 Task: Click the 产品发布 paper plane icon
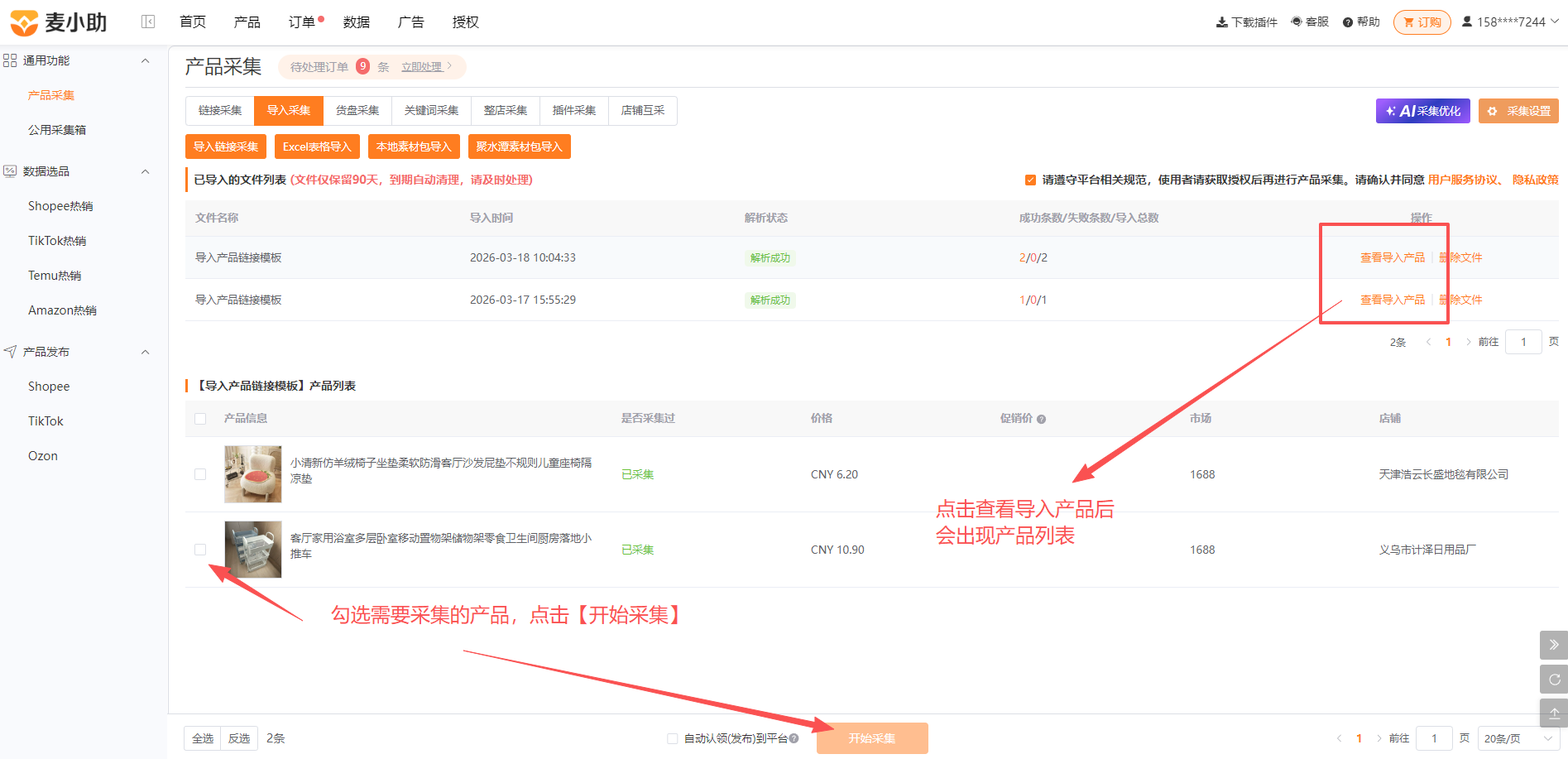click(10, 352)
